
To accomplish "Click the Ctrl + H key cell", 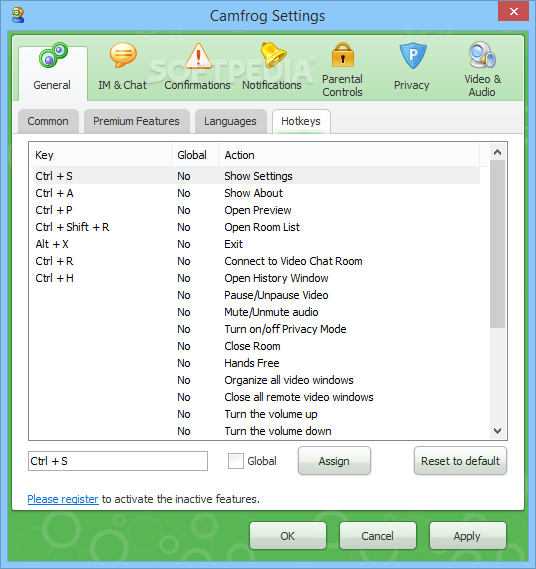I will (x=54, y=278).
